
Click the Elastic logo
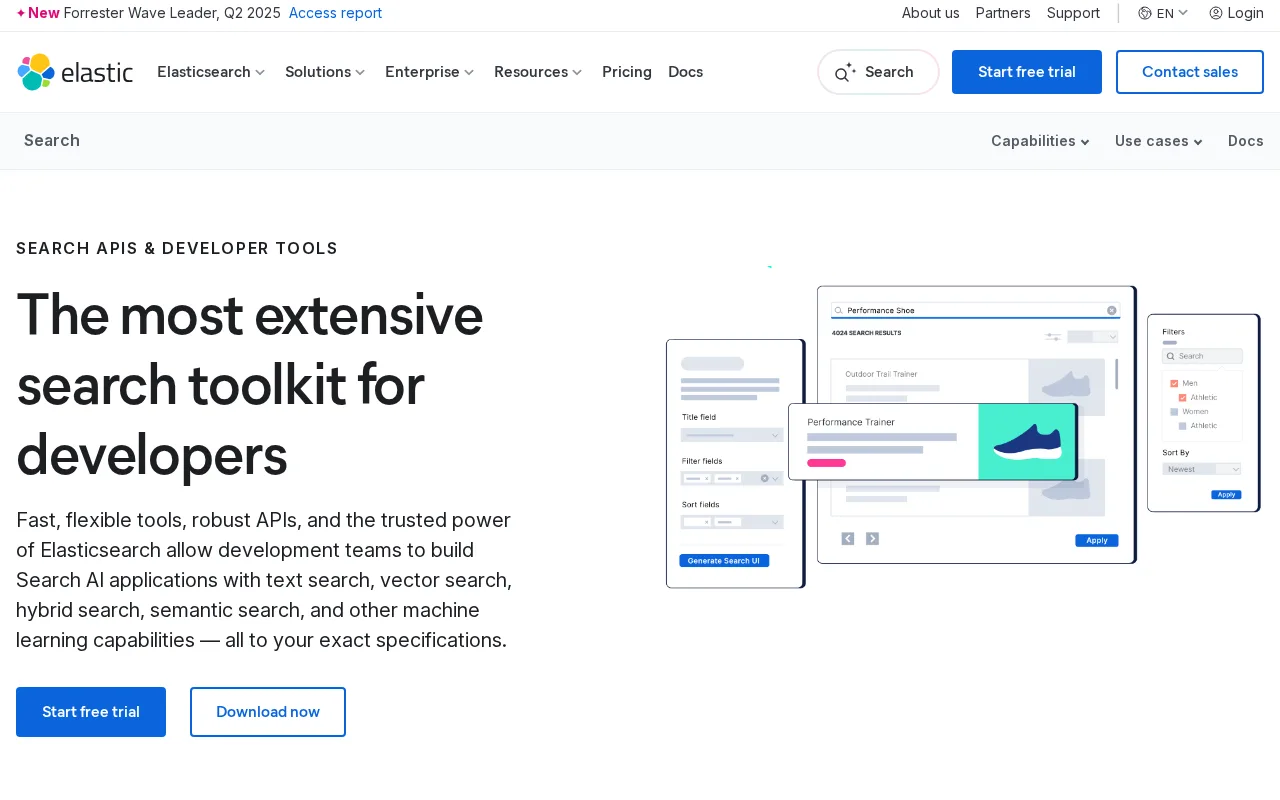tap(75, 72)
